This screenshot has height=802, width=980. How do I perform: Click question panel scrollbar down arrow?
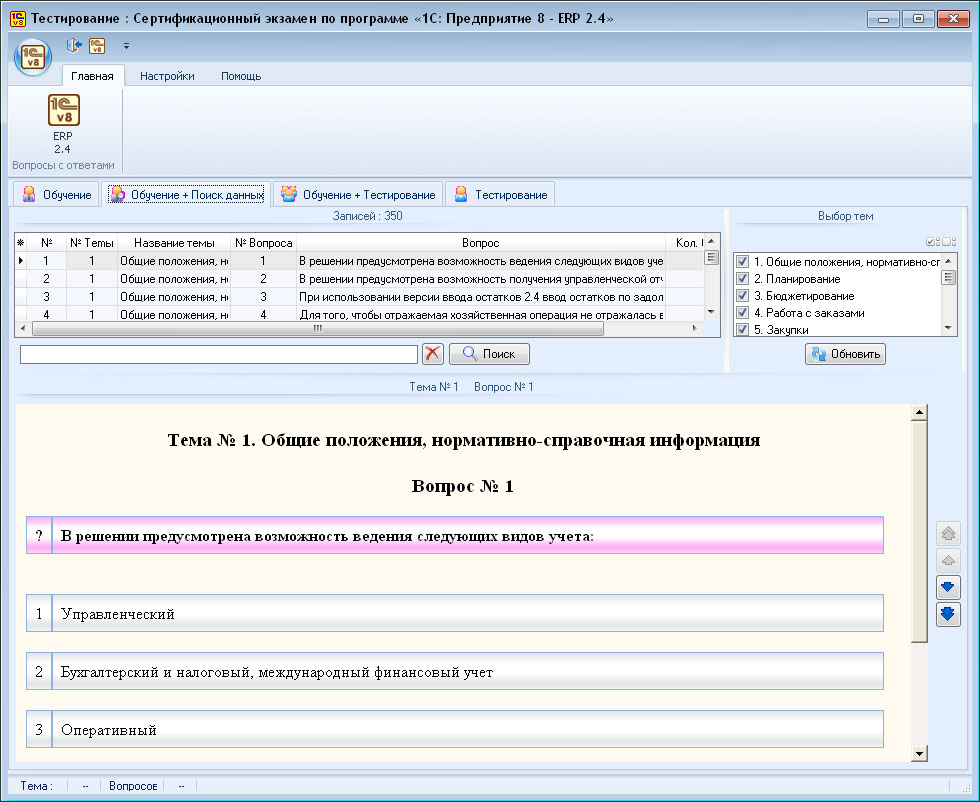click(919, 753)
